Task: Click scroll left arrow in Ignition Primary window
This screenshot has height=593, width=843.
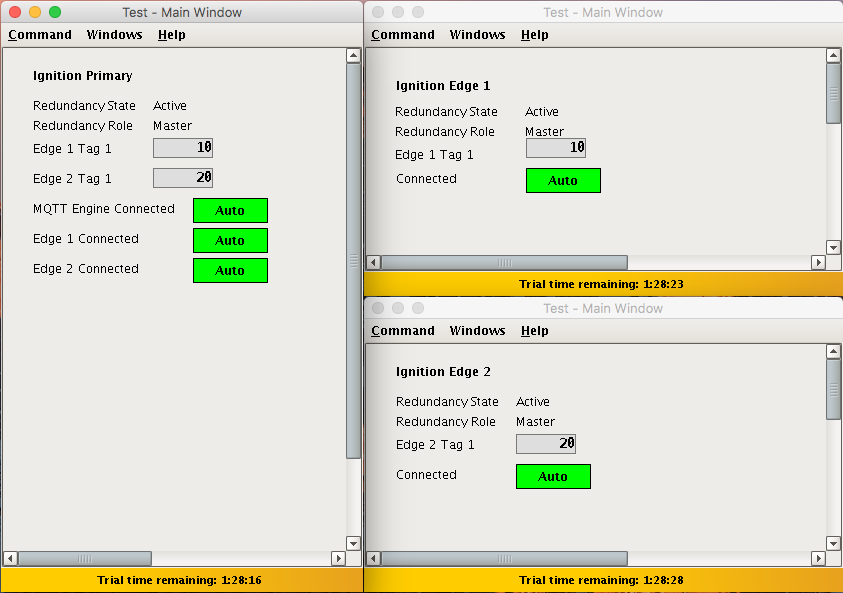Action: (10, 558)
